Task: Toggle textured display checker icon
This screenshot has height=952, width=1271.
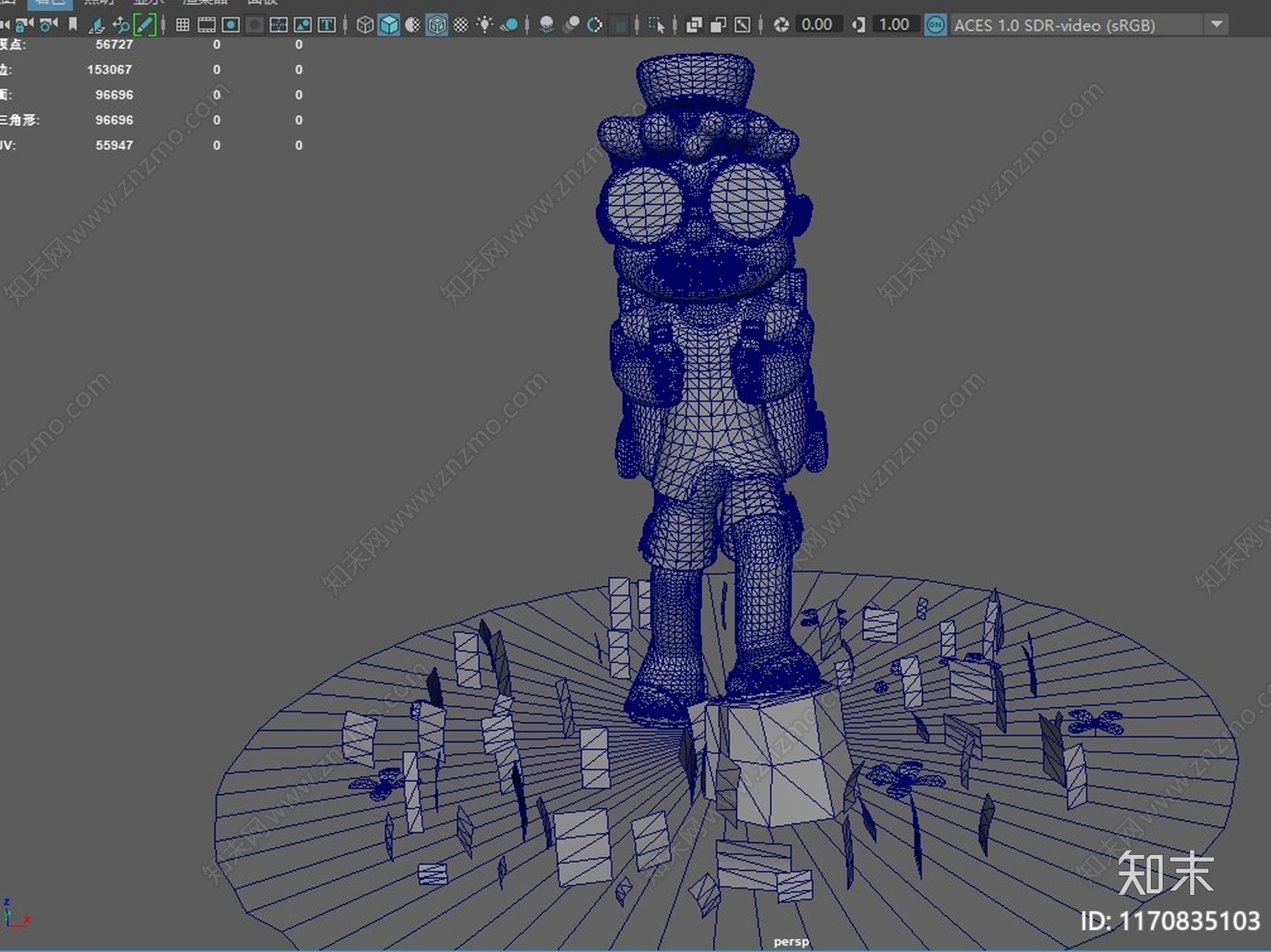Action: click(461, 25)
